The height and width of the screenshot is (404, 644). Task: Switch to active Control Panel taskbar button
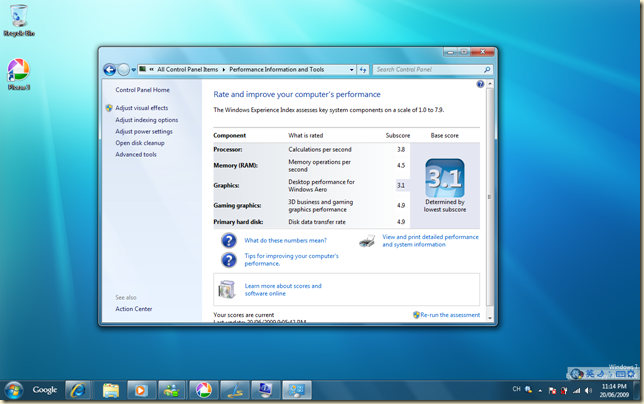pyautogui.click(x=297, y=390)
